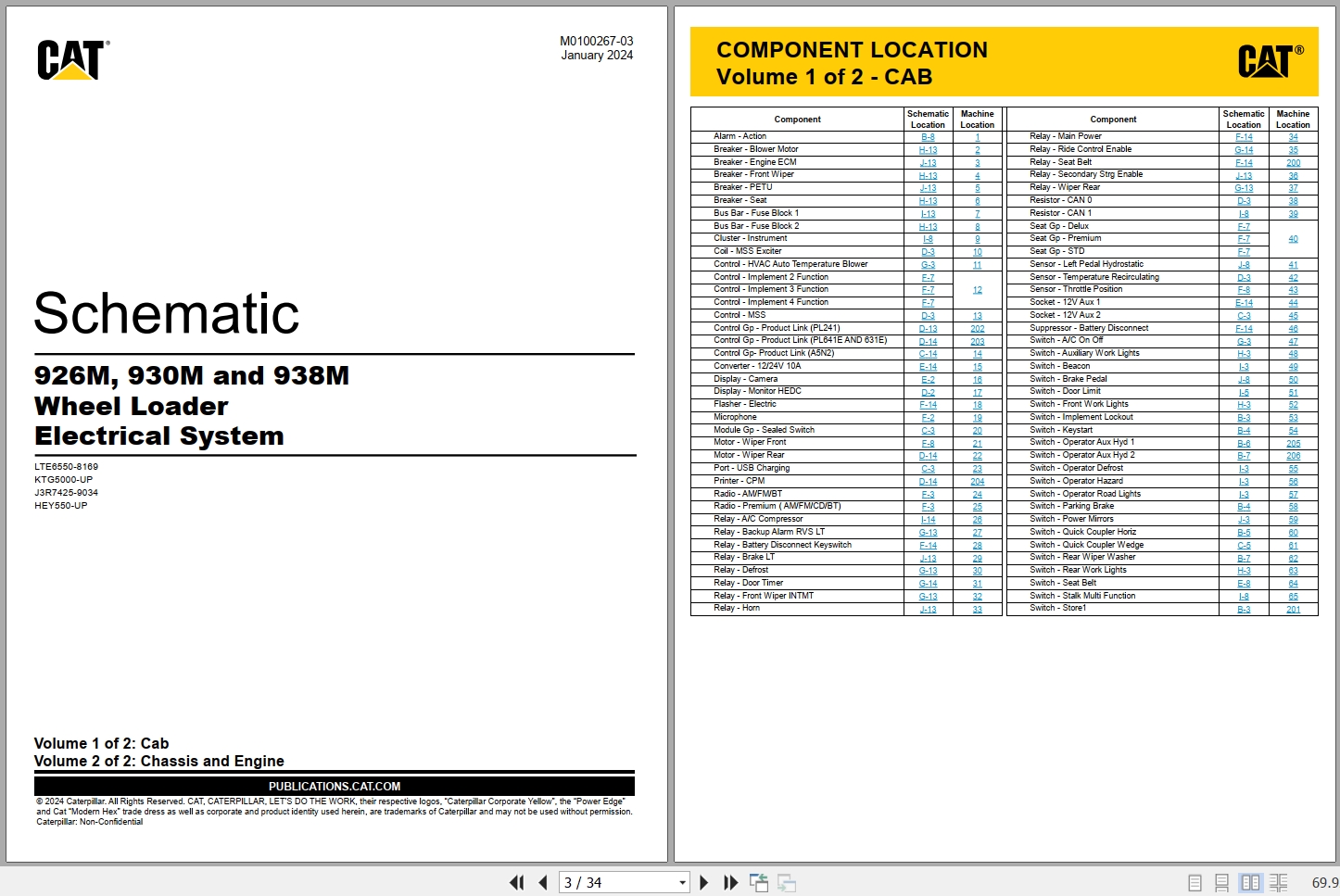Screen dimensions: 1340x896
Task: Open machine location 16 for Display - Camera
Action: point(977,380)
